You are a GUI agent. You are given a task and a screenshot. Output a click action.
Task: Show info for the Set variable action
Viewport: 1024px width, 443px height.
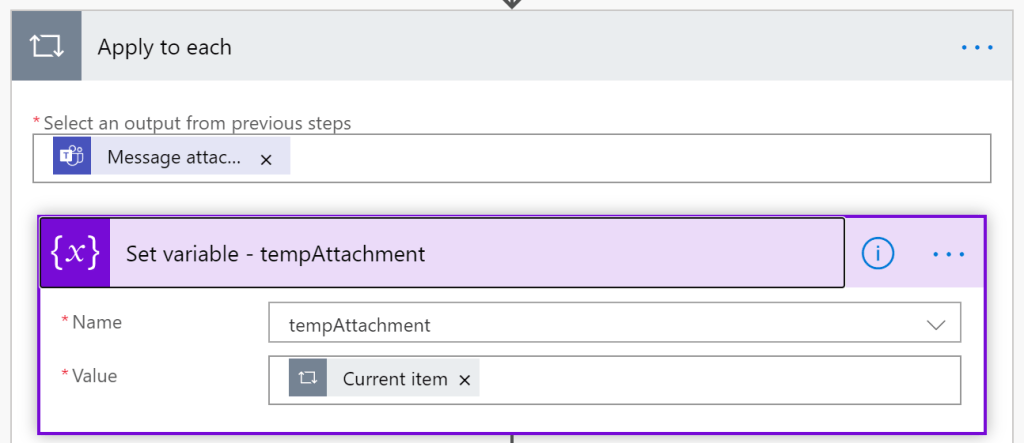point(877,254)
